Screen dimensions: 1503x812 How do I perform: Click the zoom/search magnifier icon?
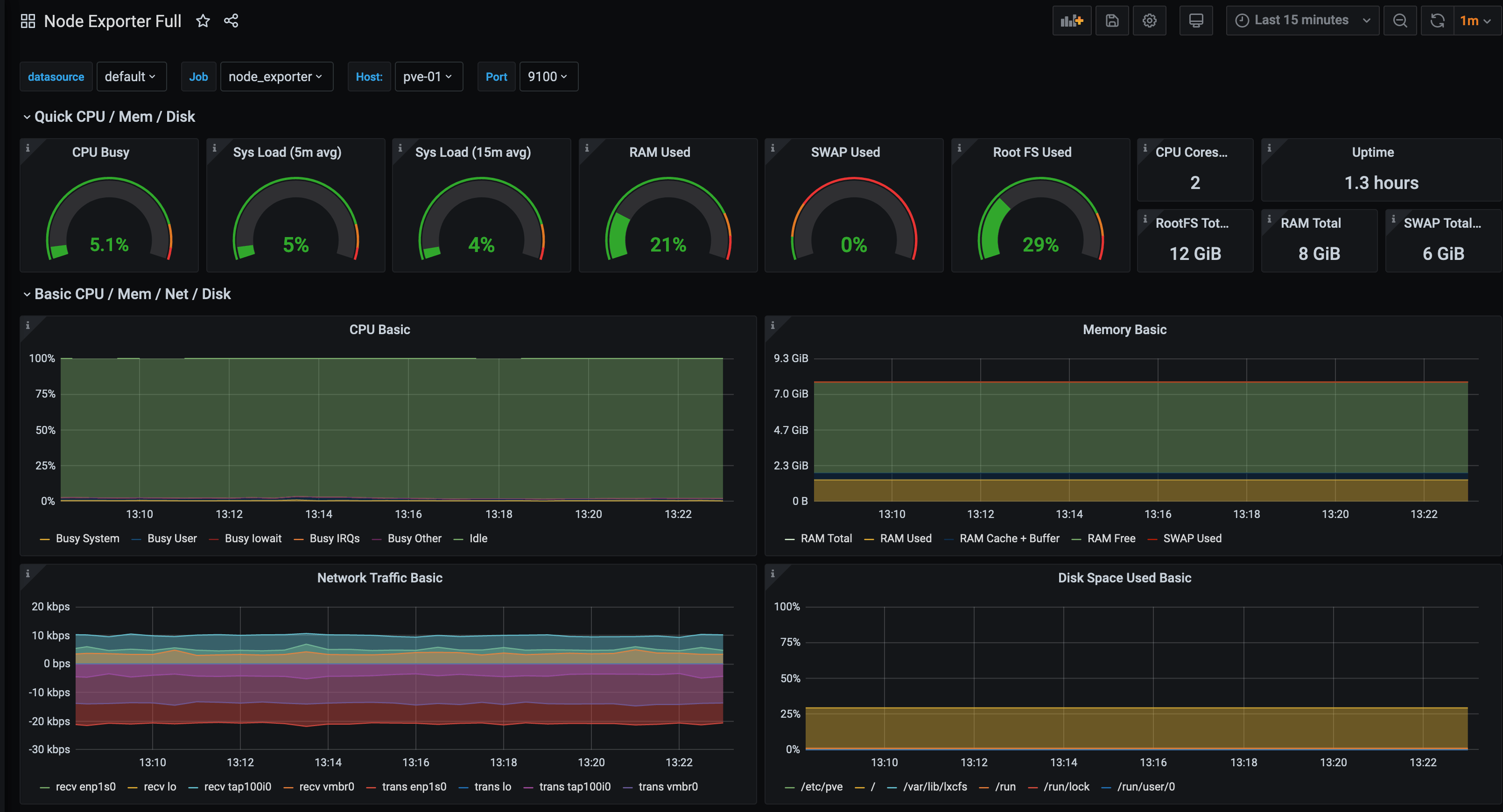[x=1400, y=20]
